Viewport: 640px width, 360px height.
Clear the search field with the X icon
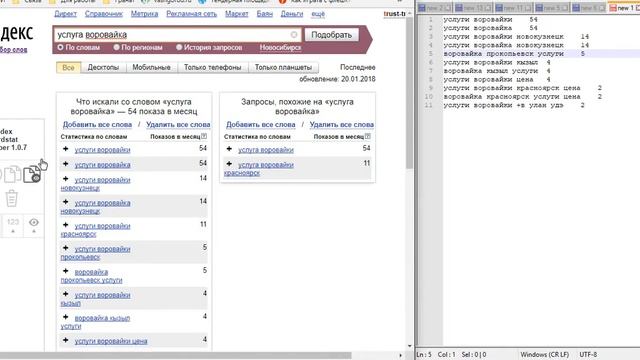[x=294, y=35]
